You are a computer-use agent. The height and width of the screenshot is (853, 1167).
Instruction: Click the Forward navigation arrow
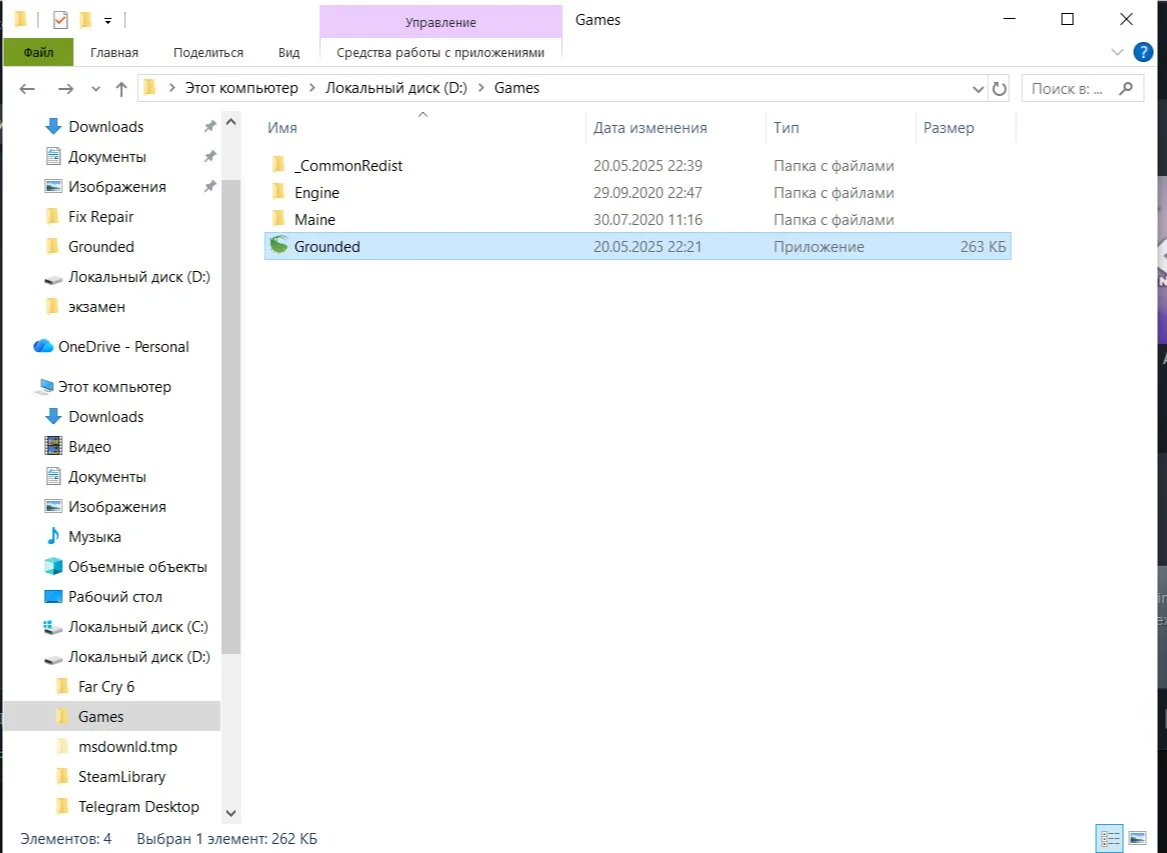(66, 89)
